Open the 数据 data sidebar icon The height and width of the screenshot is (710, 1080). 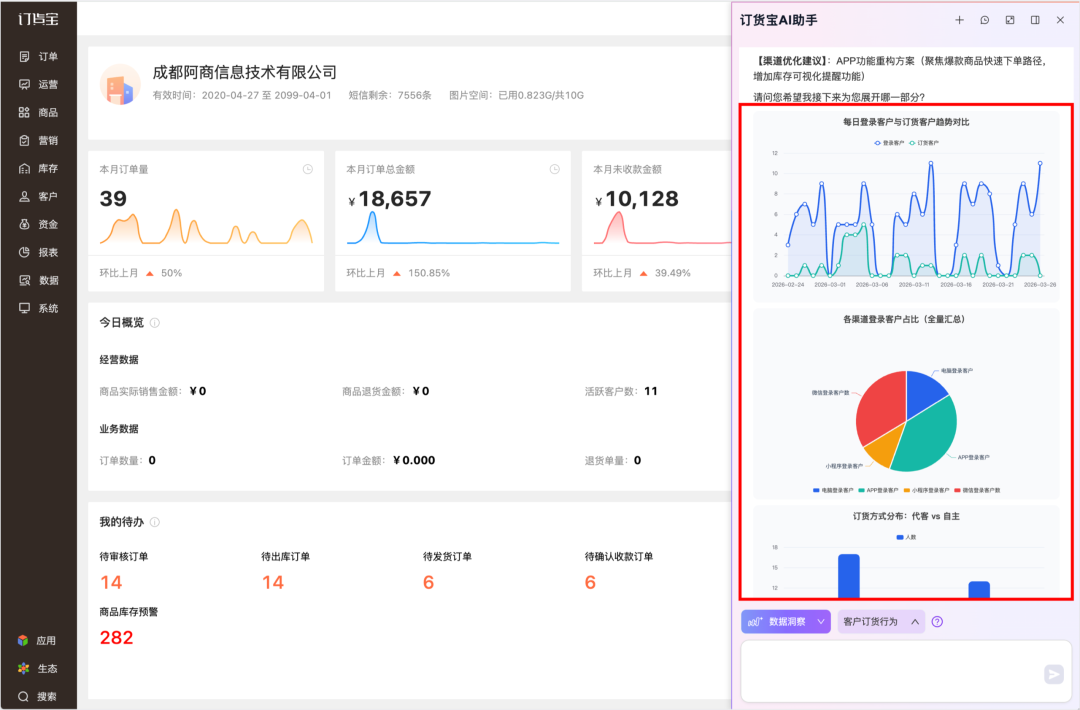tap(24, 280)
